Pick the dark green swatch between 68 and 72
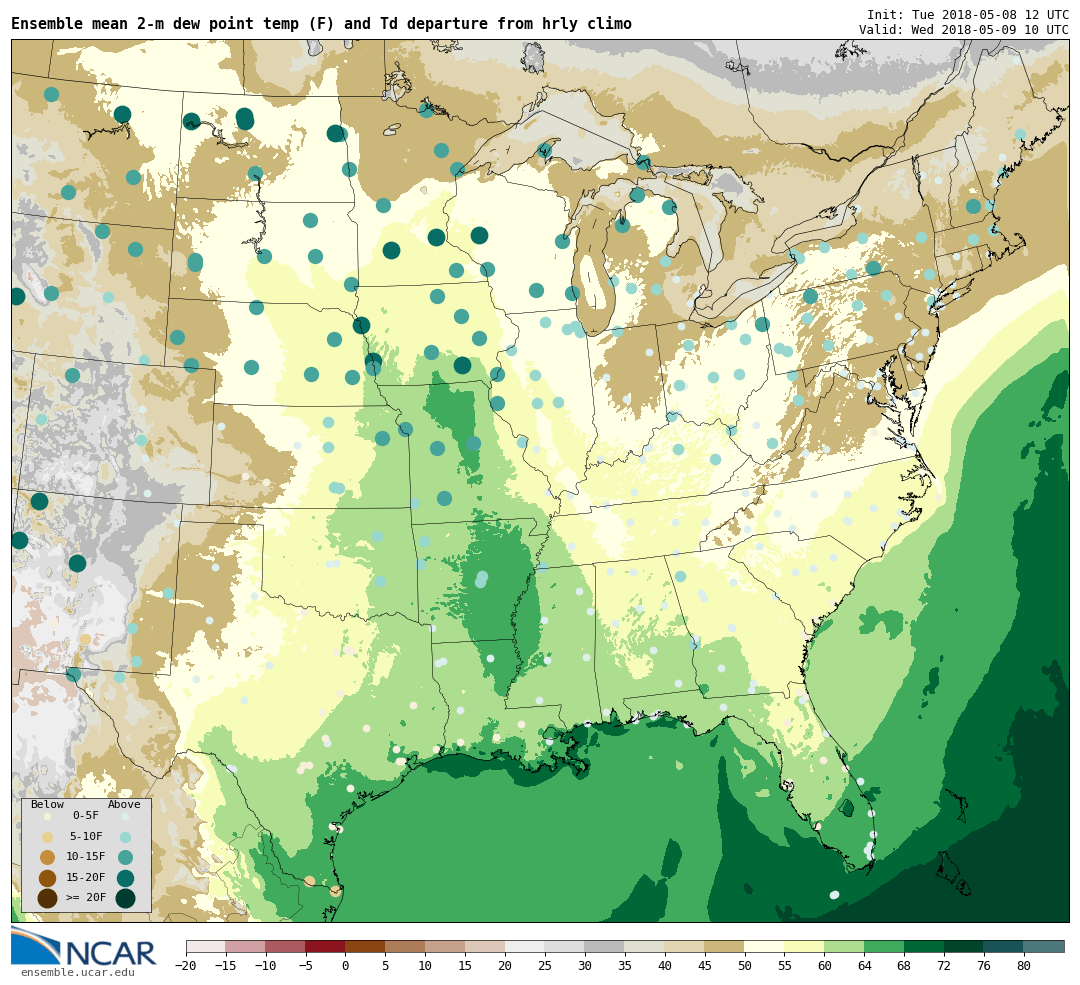Screen dimensions: 1080x985 (x=925, y=946)
